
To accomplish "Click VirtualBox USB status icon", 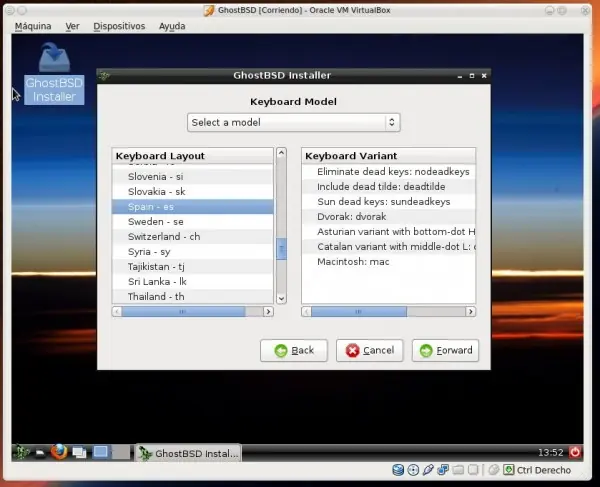I will tap(428, 470).
